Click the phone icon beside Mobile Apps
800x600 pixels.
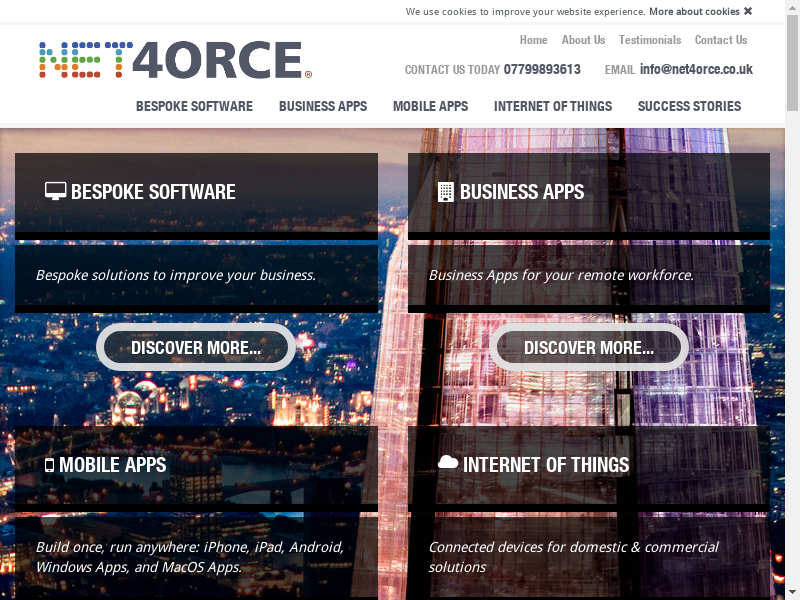click(49, 465)
